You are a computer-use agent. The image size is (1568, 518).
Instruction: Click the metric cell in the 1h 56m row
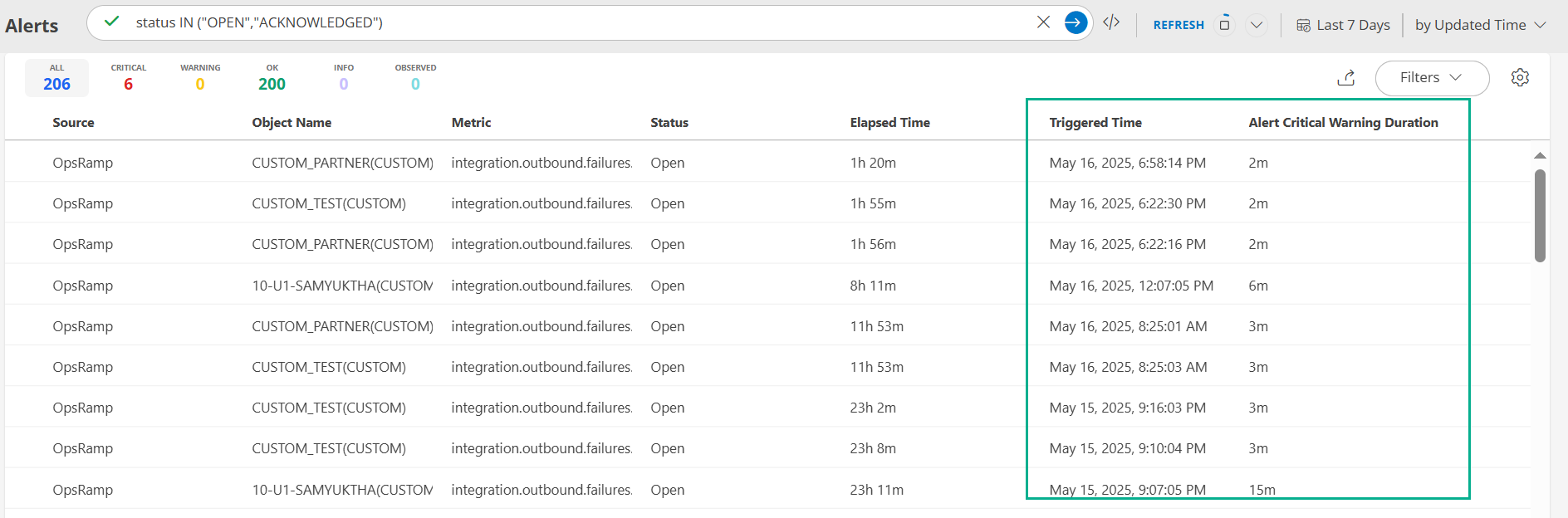coord(541,244)
